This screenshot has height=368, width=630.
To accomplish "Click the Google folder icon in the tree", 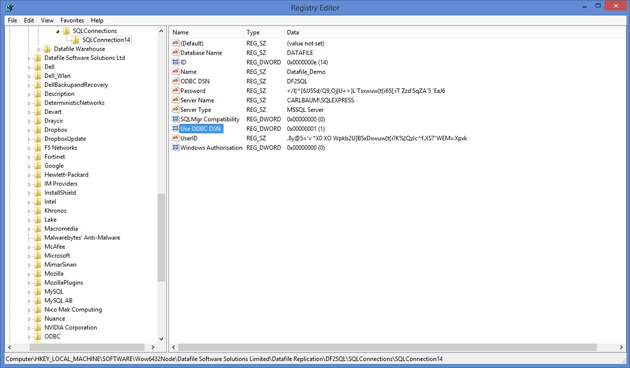I will (x=38, y=166).
